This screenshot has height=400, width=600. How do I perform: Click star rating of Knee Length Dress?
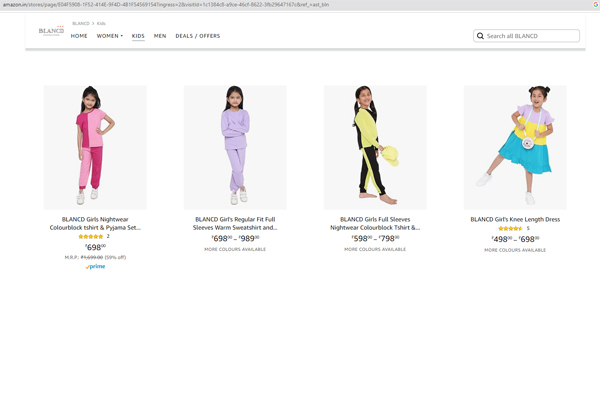click(509, 229)
